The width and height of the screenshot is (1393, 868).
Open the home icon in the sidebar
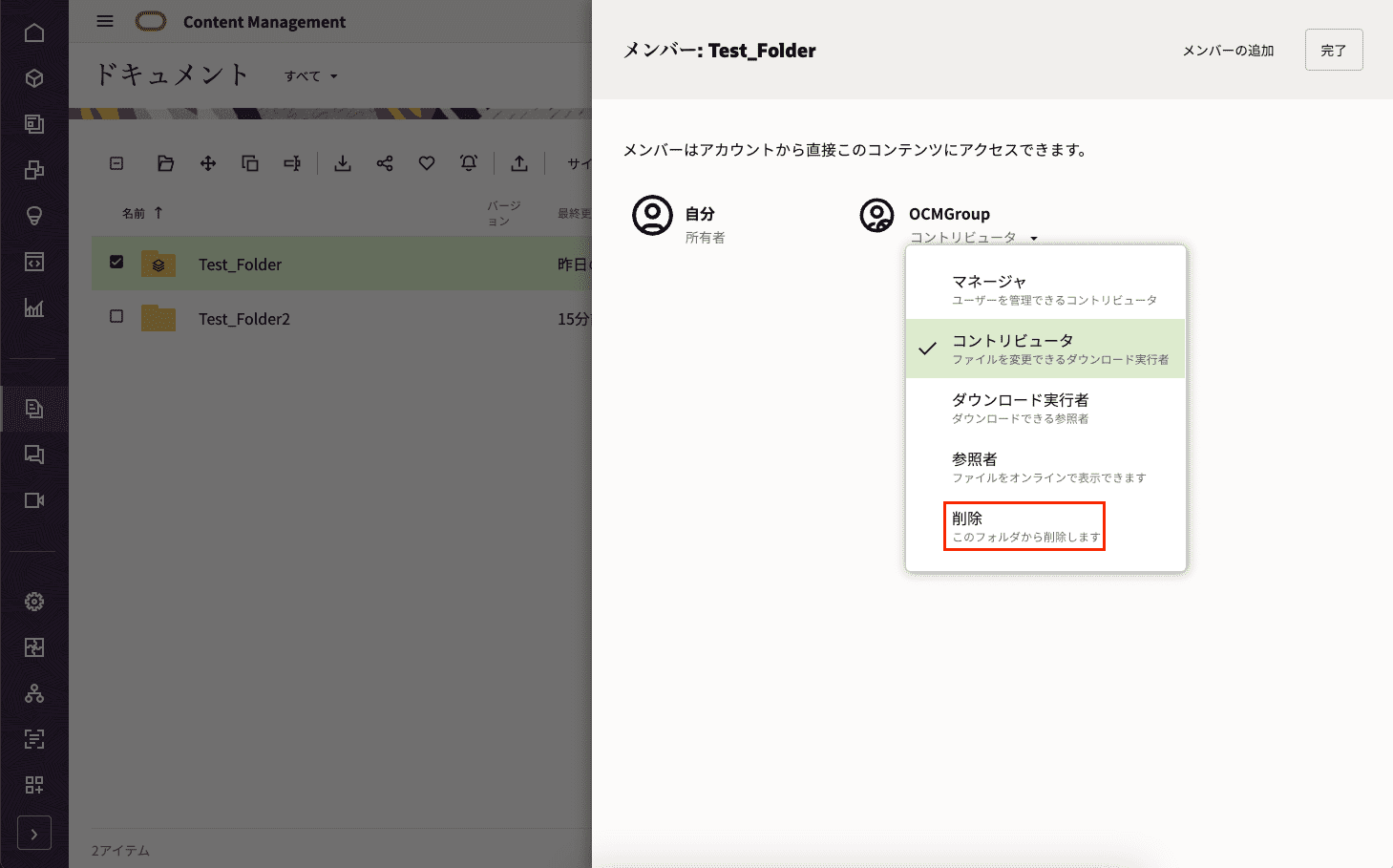[34, 32]
